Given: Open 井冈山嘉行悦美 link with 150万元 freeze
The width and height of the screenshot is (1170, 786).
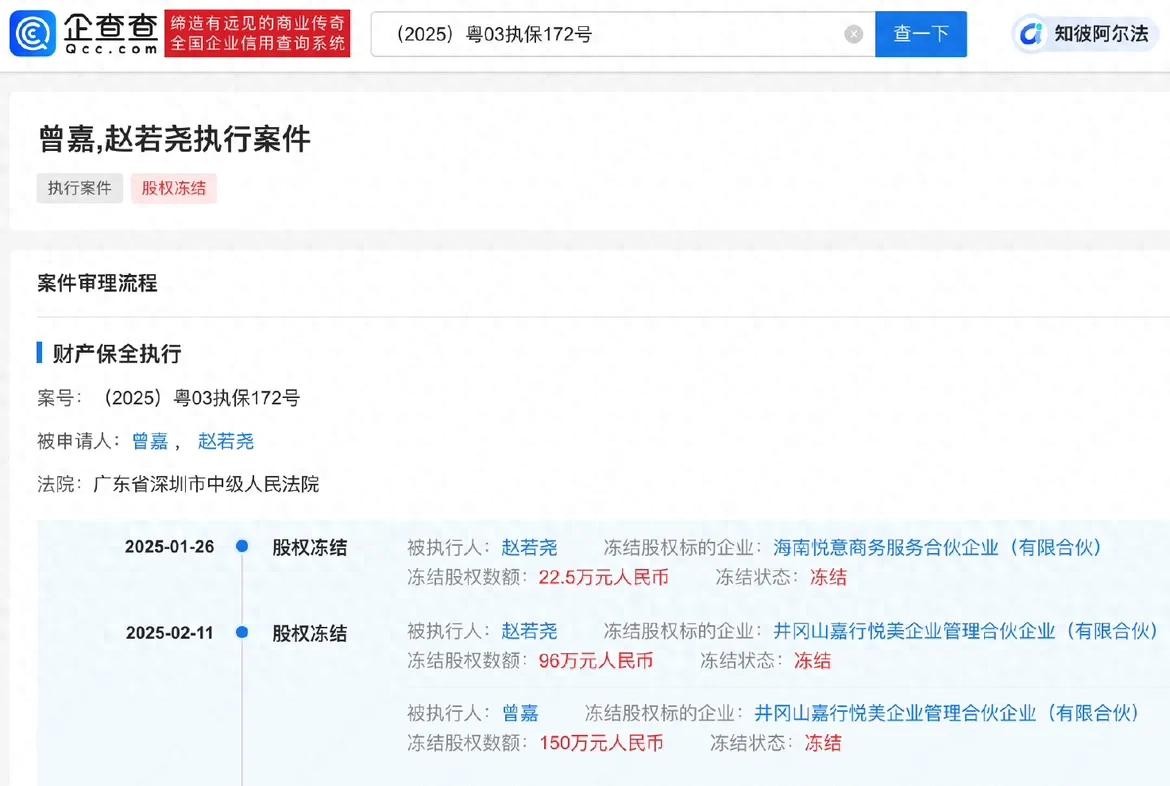Looking at the screenshot, I should [946, 713].
